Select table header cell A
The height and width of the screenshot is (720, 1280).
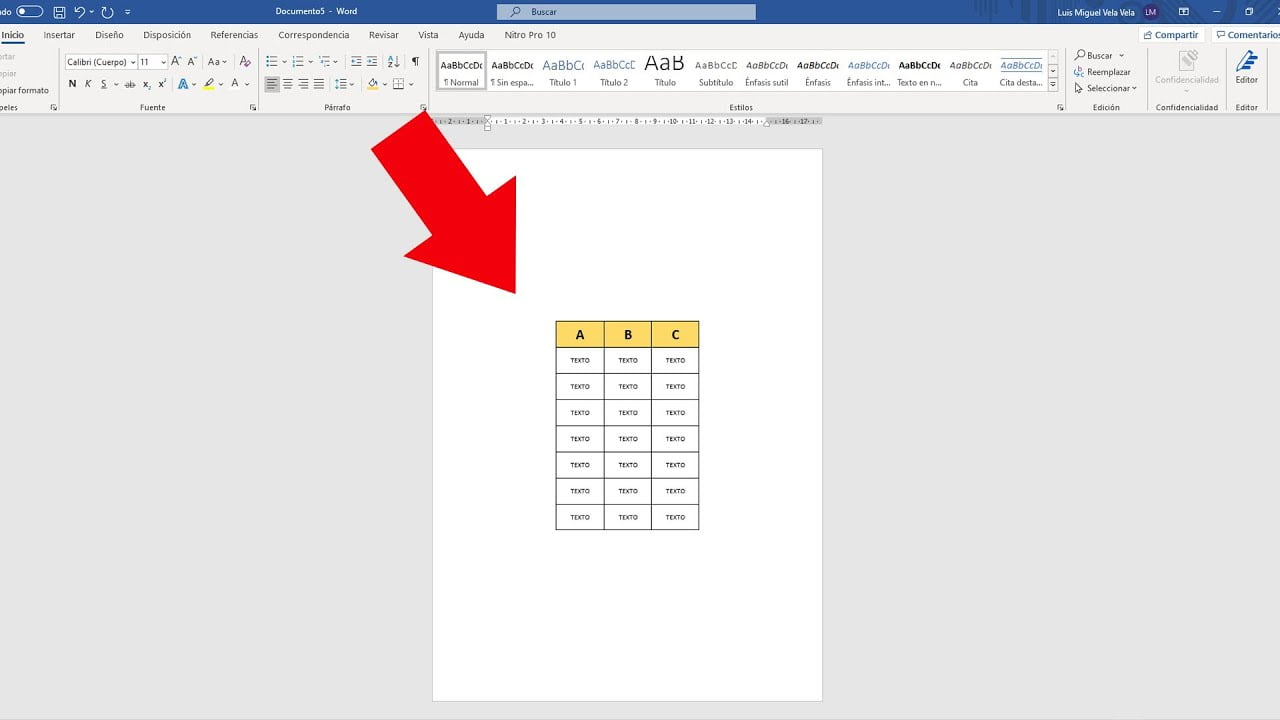pyautogui.click(x=580, y=335)
